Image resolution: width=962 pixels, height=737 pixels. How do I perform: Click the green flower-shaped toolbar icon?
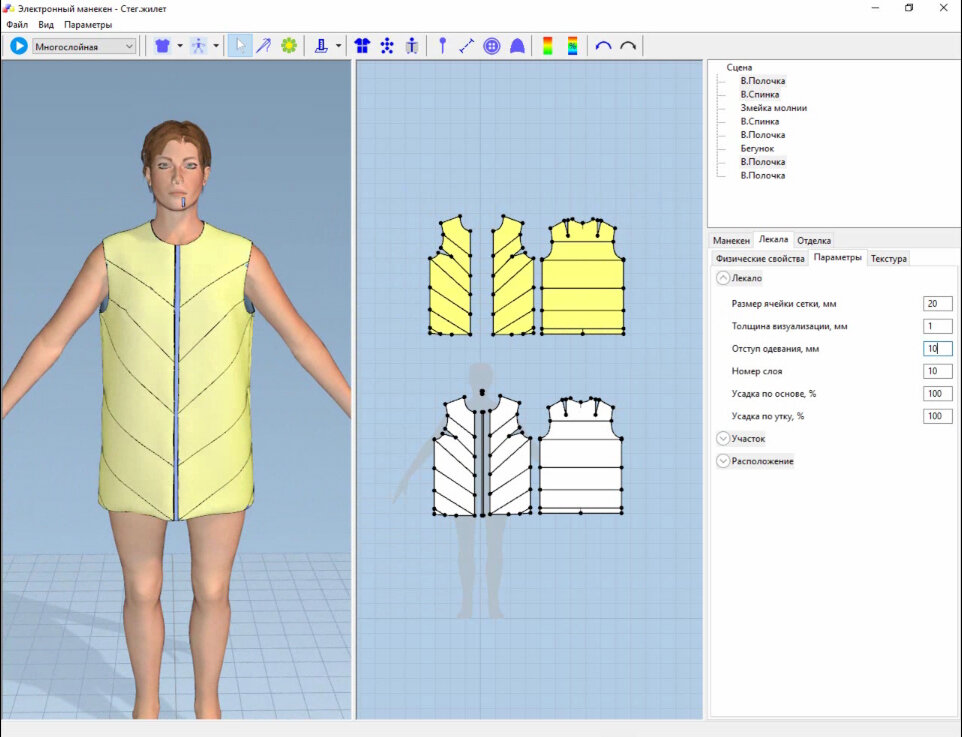289,46
